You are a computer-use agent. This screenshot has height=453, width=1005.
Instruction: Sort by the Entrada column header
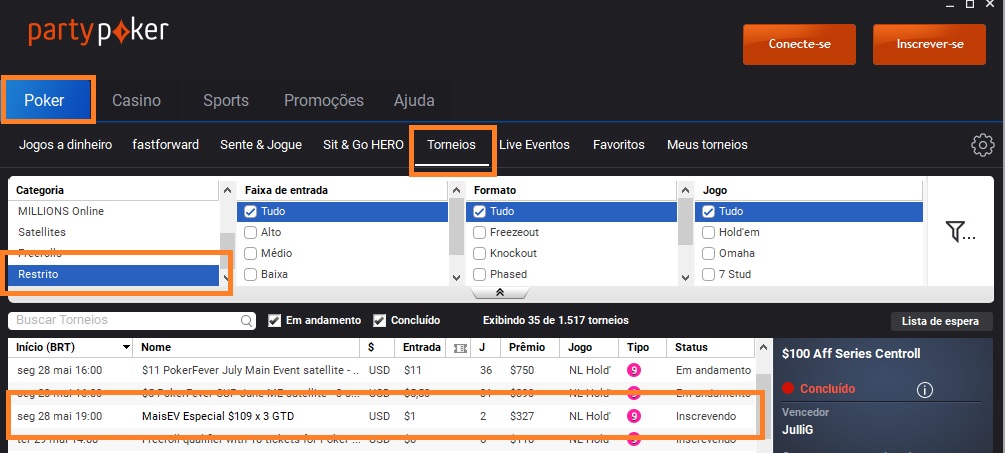(421, 347)
